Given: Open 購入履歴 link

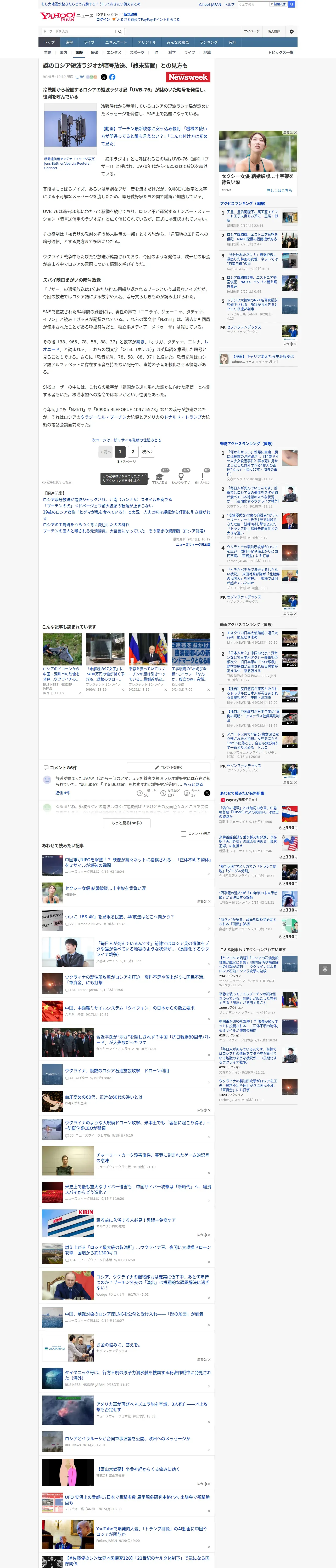Looking at the screenshot, I should 274,32.
